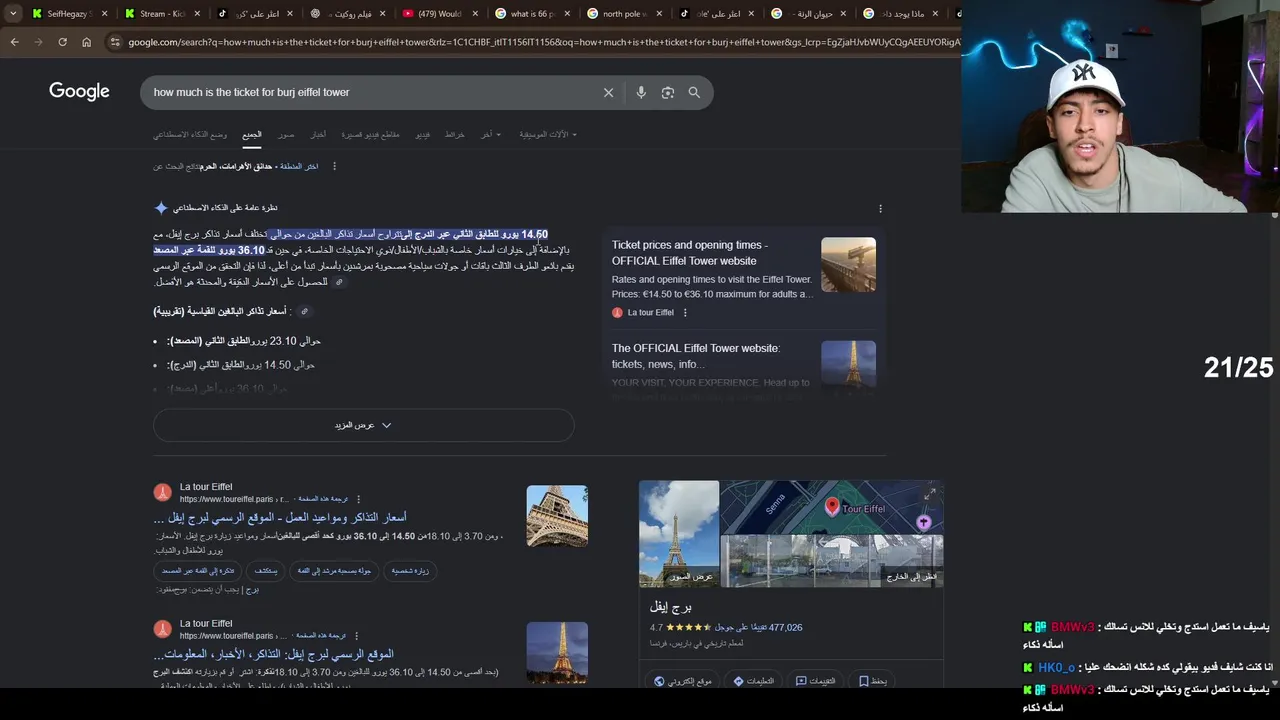This screenshot has width=1280, height=720.
Task: Click first result Eiffel Tower thumbnail
Action: point(557,516)
